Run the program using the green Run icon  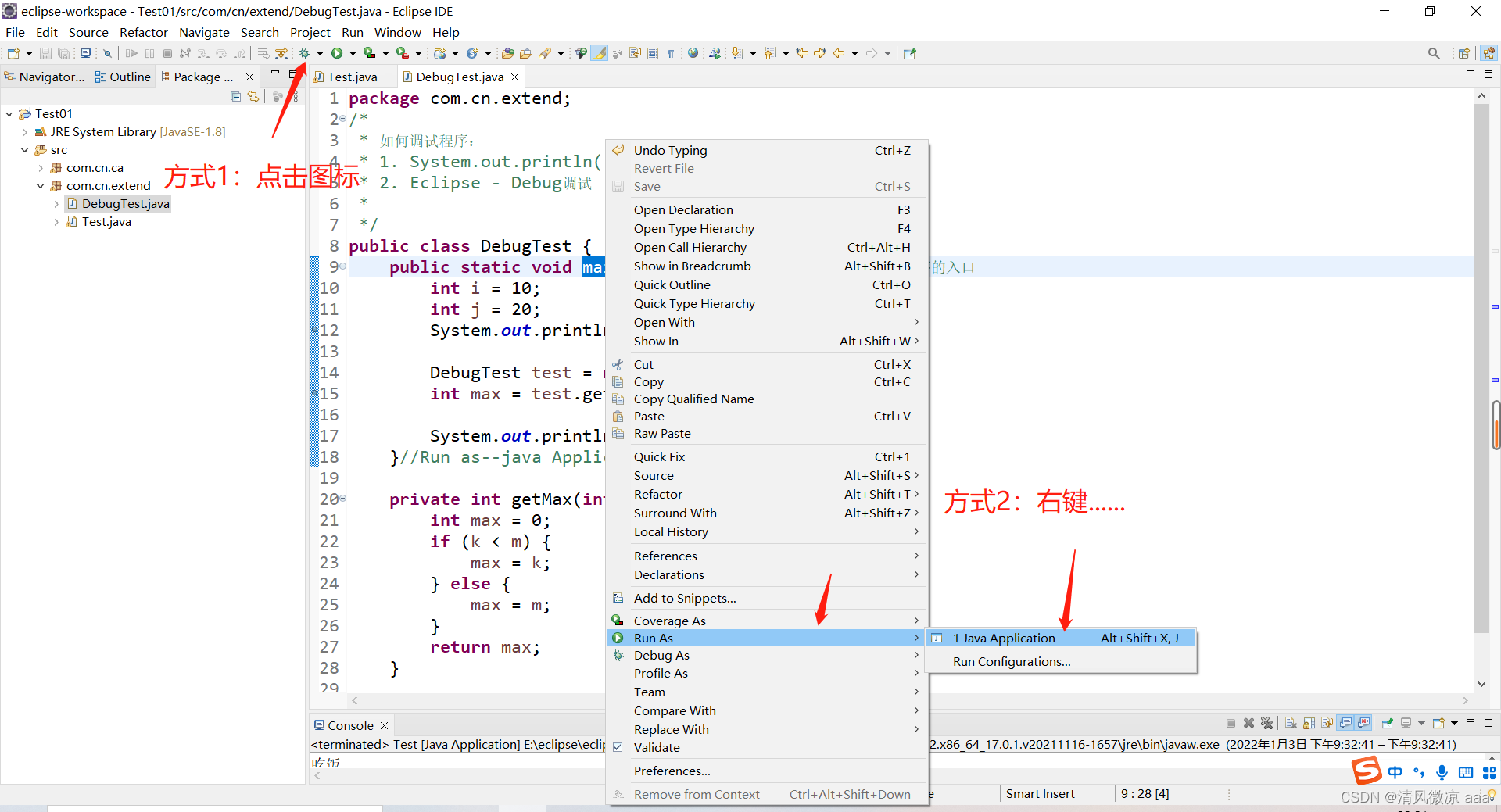(338, 53)
